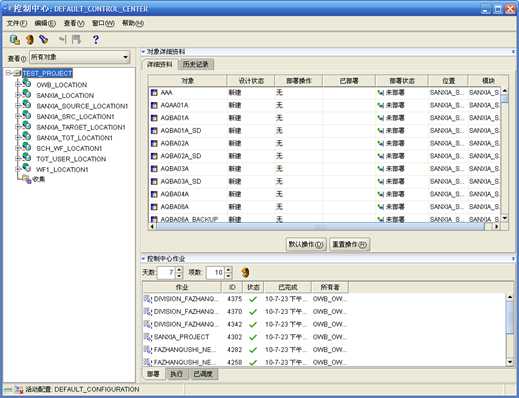519x398 pixels.
Task: Expand the SCH_WF_LOCATION1 node
Action: 19,148
